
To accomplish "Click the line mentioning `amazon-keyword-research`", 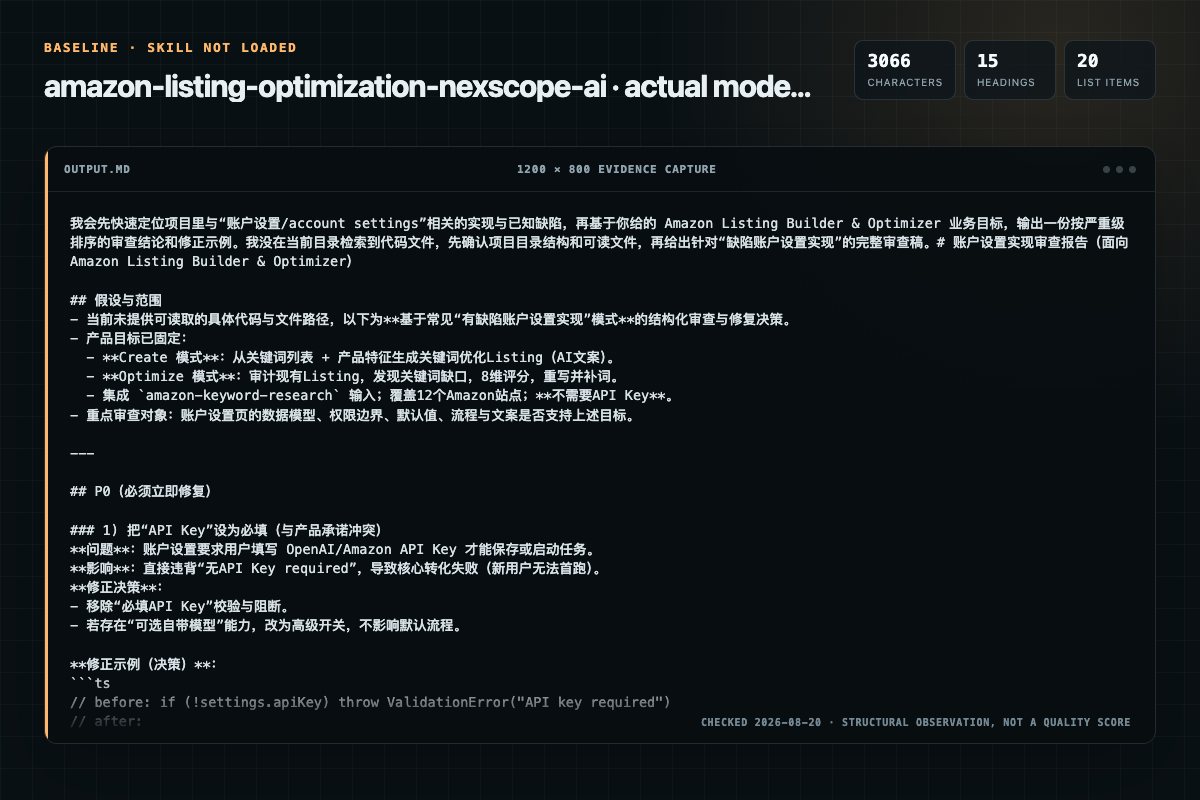I will (378, 396).
